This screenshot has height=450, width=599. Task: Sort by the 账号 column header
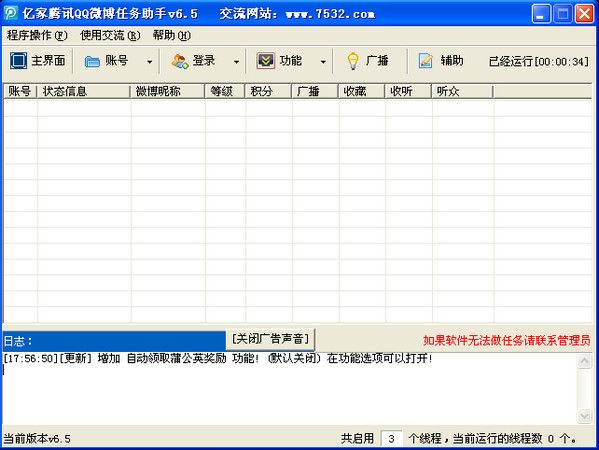pyautogui.click(x=20, y=91)
